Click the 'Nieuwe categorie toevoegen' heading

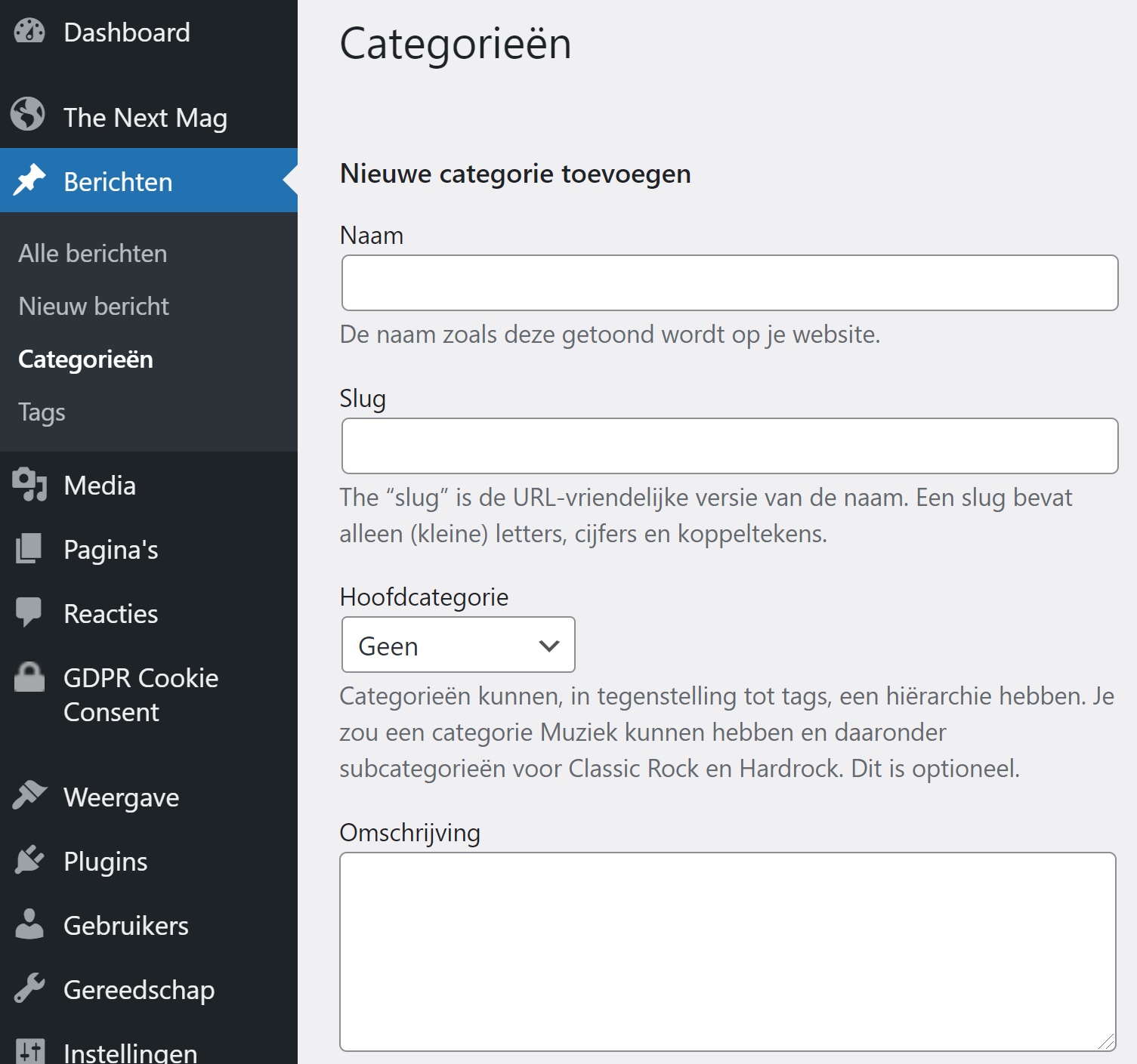(515, 174)
